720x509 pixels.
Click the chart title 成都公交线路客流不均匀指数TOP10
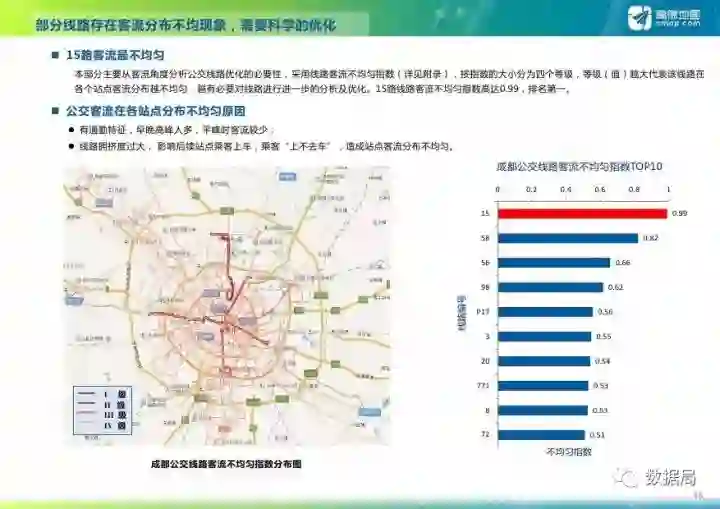[x=579, y=166]
